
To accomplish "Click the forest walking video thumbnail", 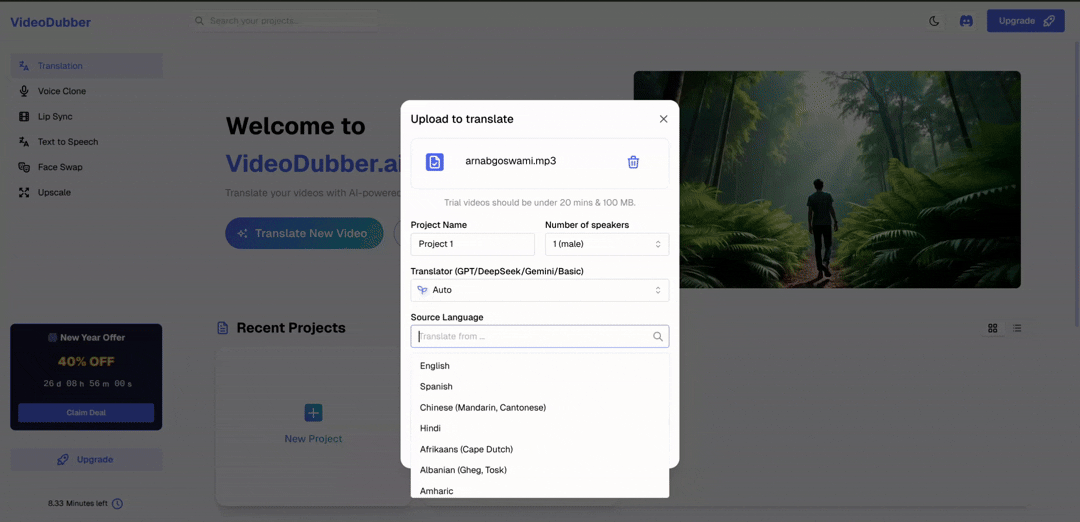I will point(827,180).
